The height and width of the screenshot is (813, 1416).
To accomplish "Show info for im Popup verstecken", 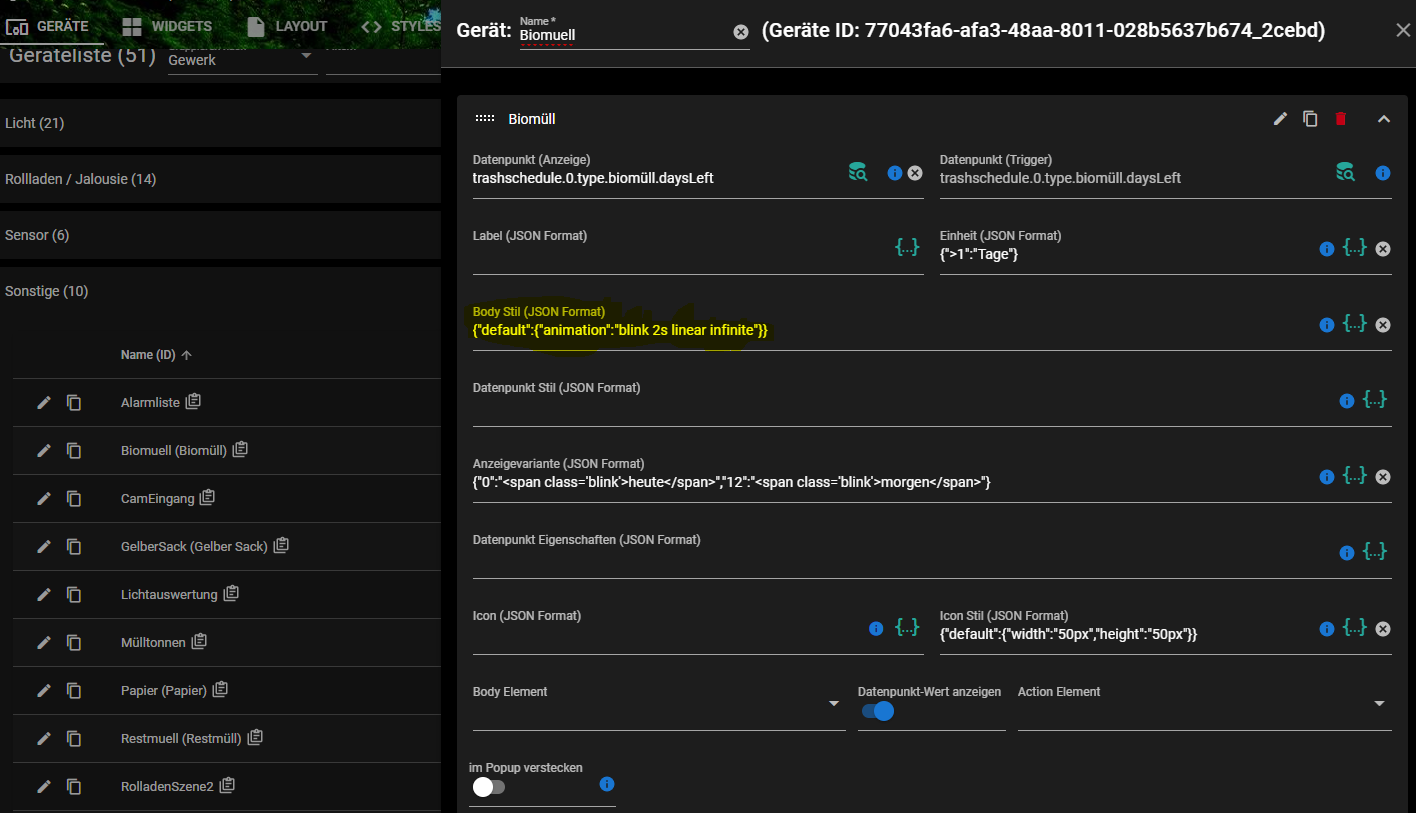I will coord(606,784).
